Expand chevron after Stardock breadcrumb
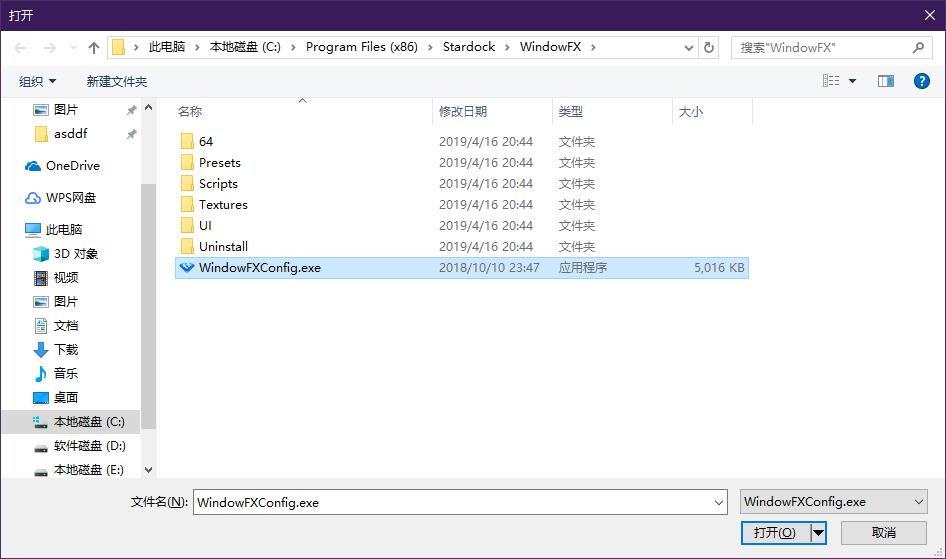 (507, 48)
